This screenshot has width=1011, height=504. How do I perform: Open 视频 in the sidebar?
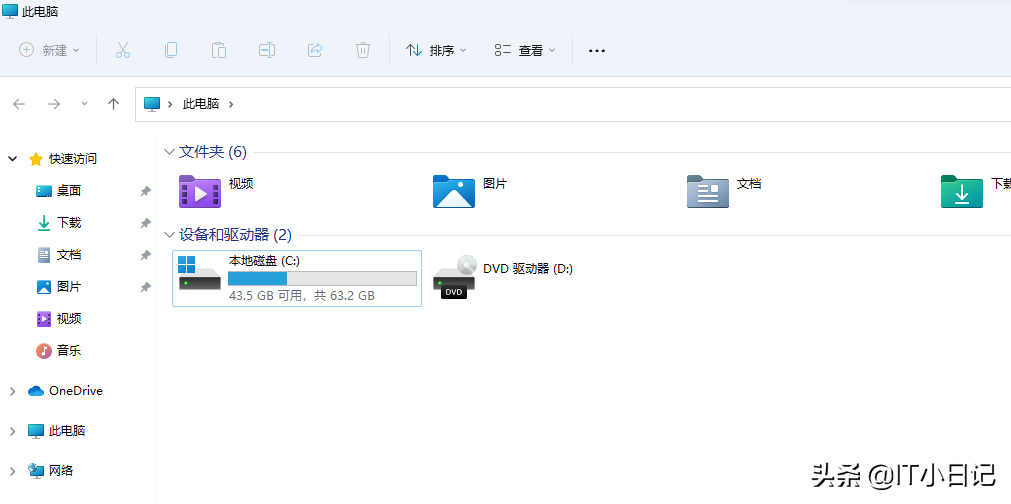[x=69, y=318]
